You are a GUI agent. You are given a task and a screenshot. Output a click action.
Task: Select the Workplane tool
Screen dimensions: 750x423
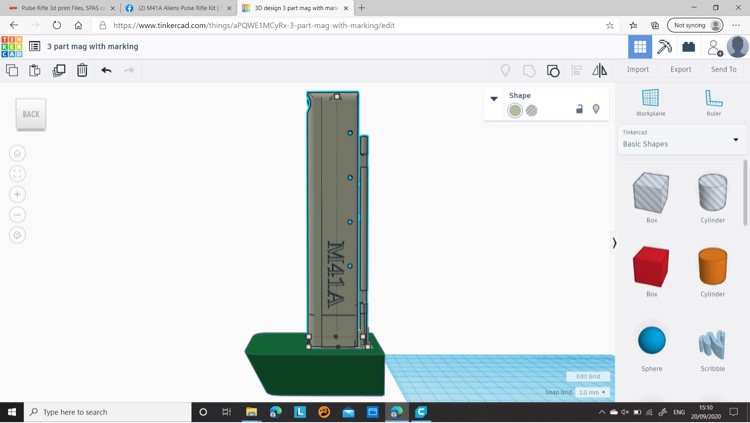(x=651, y=102)
